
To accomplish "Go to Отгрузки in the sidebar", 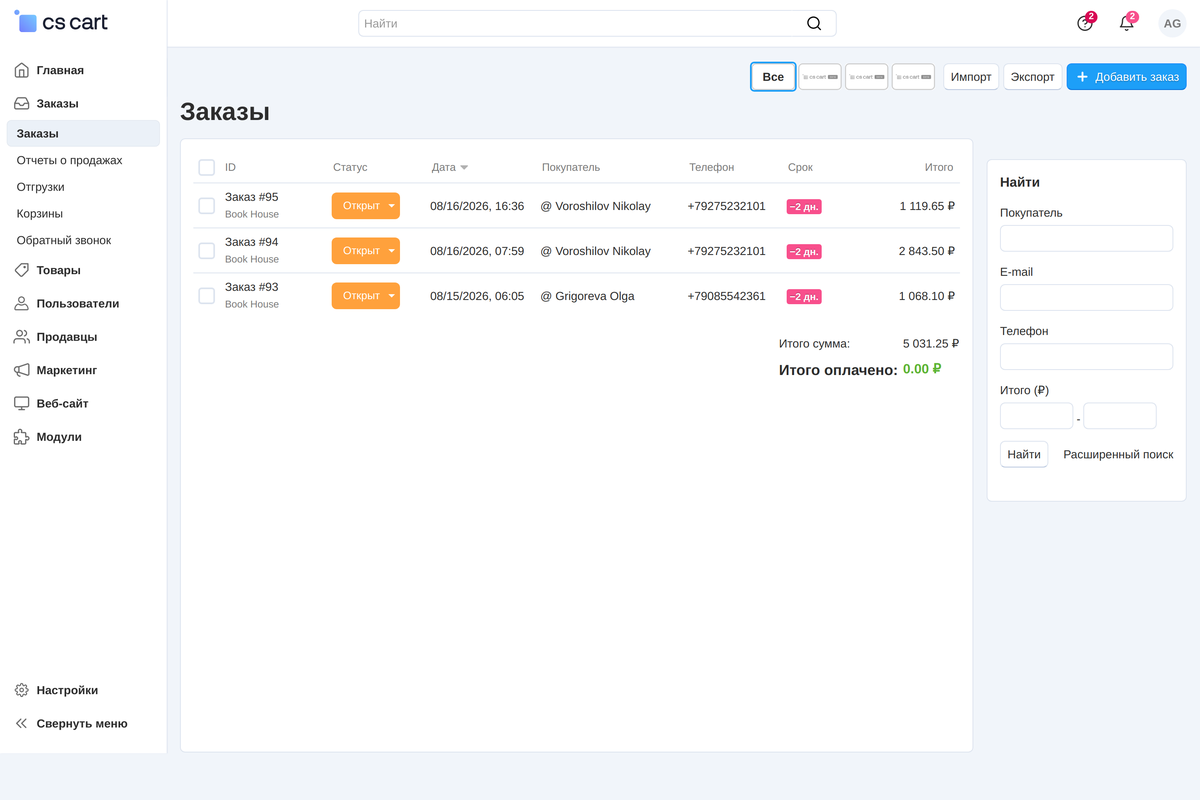I will tap(40, 187).
